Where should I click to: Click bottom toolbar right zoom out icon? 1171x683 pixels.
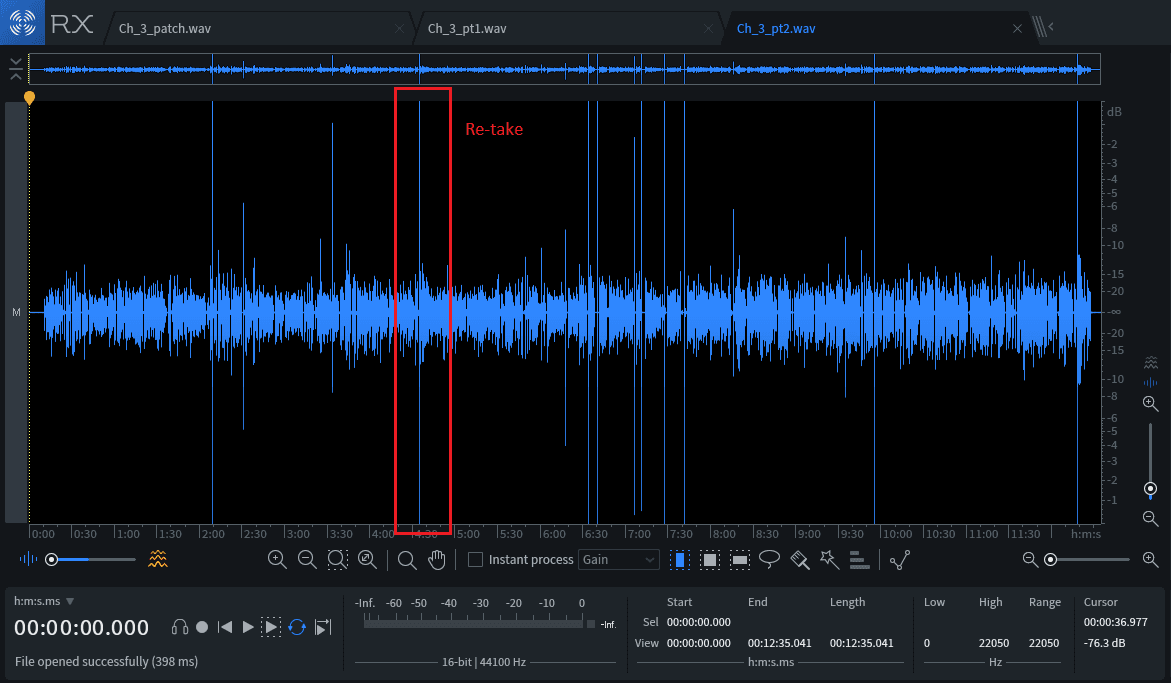[1030, 559]
